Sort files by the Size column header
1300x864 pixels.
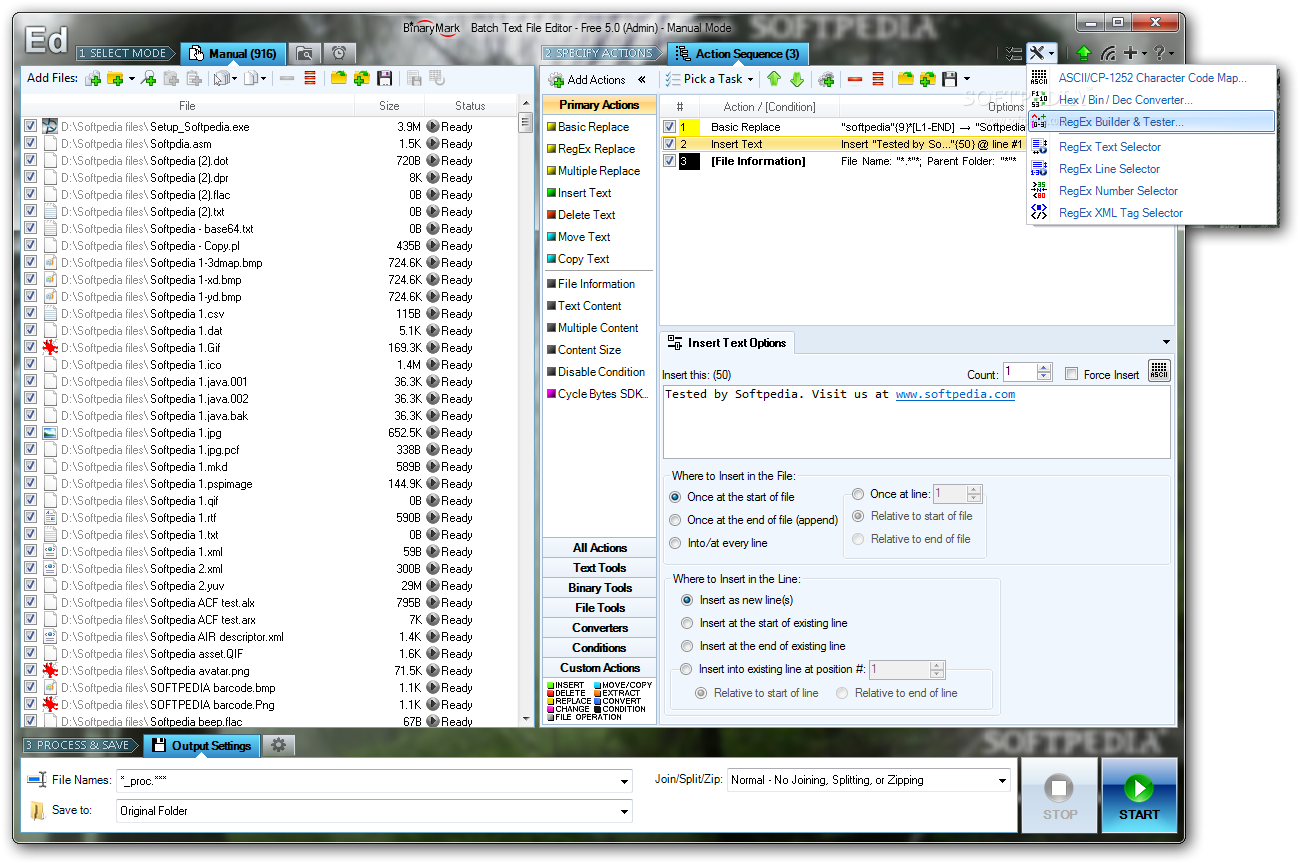(x=389, y=105)
